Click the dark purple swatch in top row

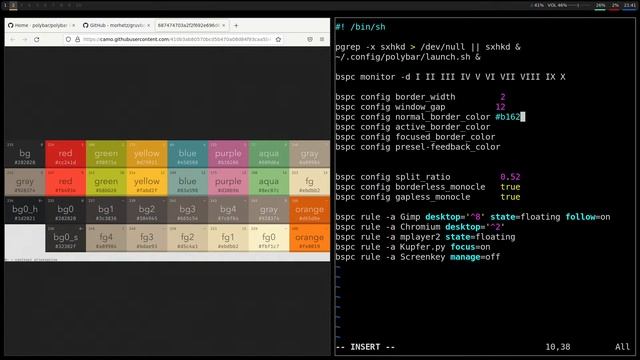228,154
